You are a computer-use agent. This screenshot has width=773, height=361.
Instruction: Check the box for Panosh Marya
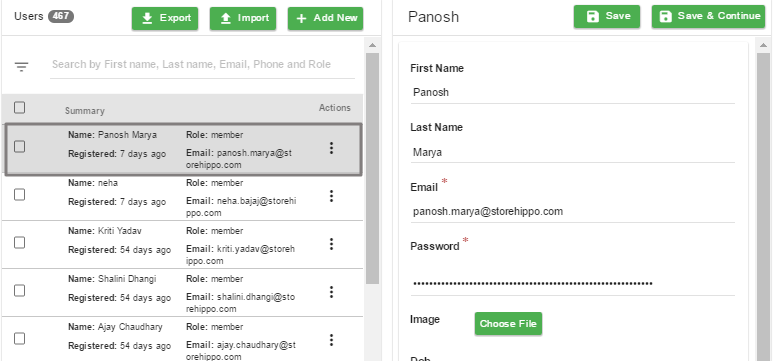click(x=19, y=146)
